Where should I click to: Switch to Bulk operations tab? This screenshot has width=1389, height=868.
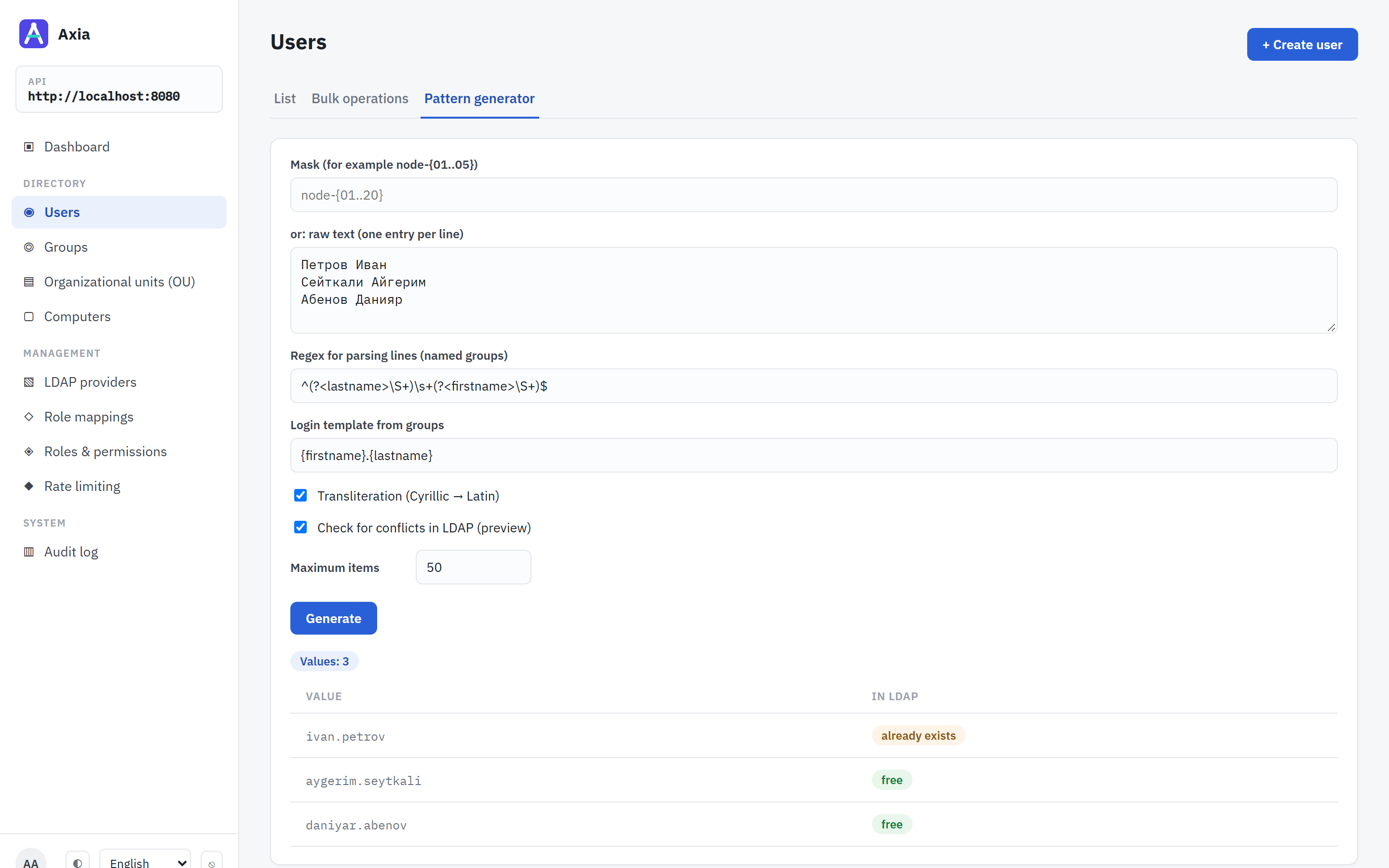click(360, 98)
